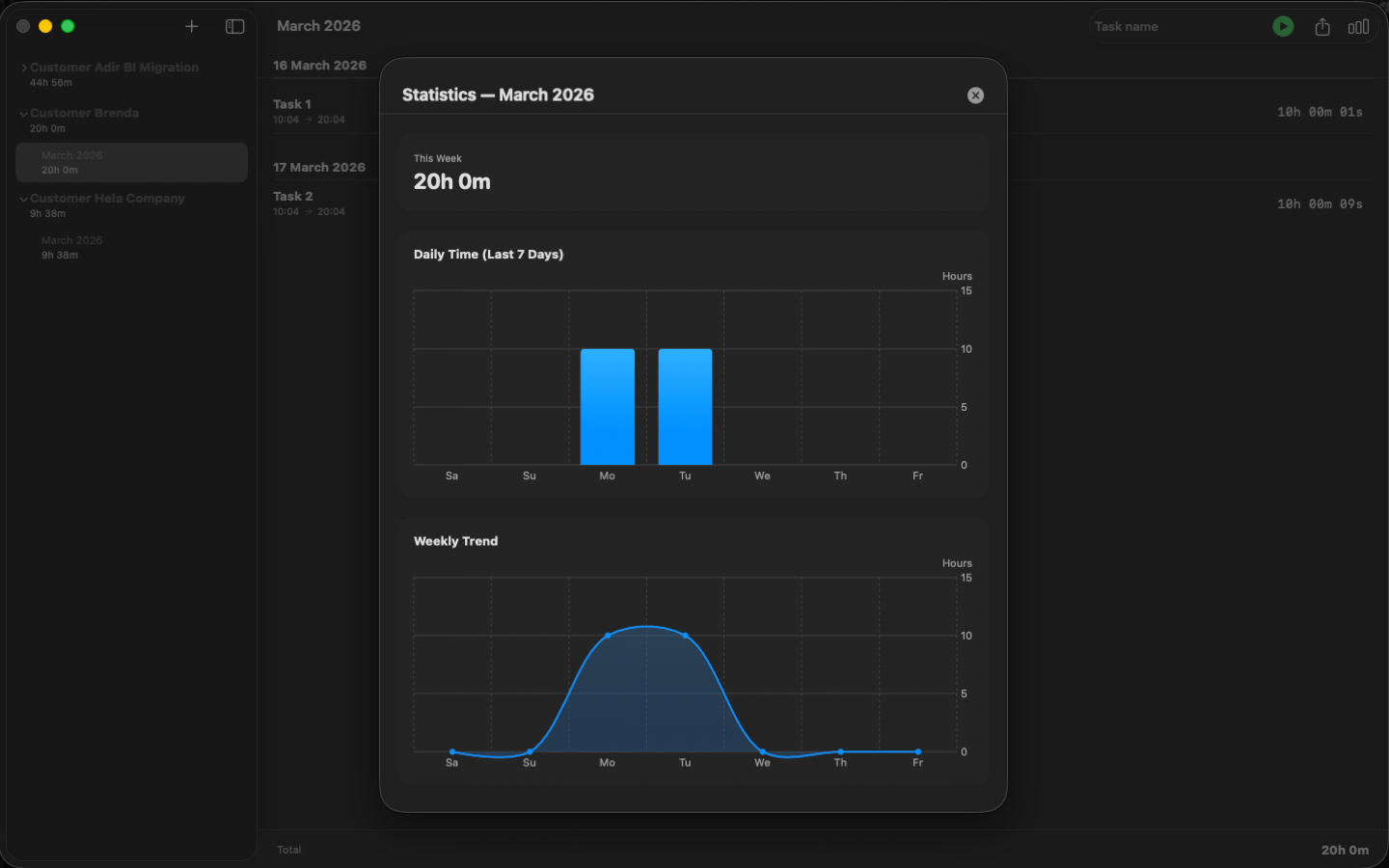
Task: Close the Statistics — March 2026 dialog
Action: [975, 95]
